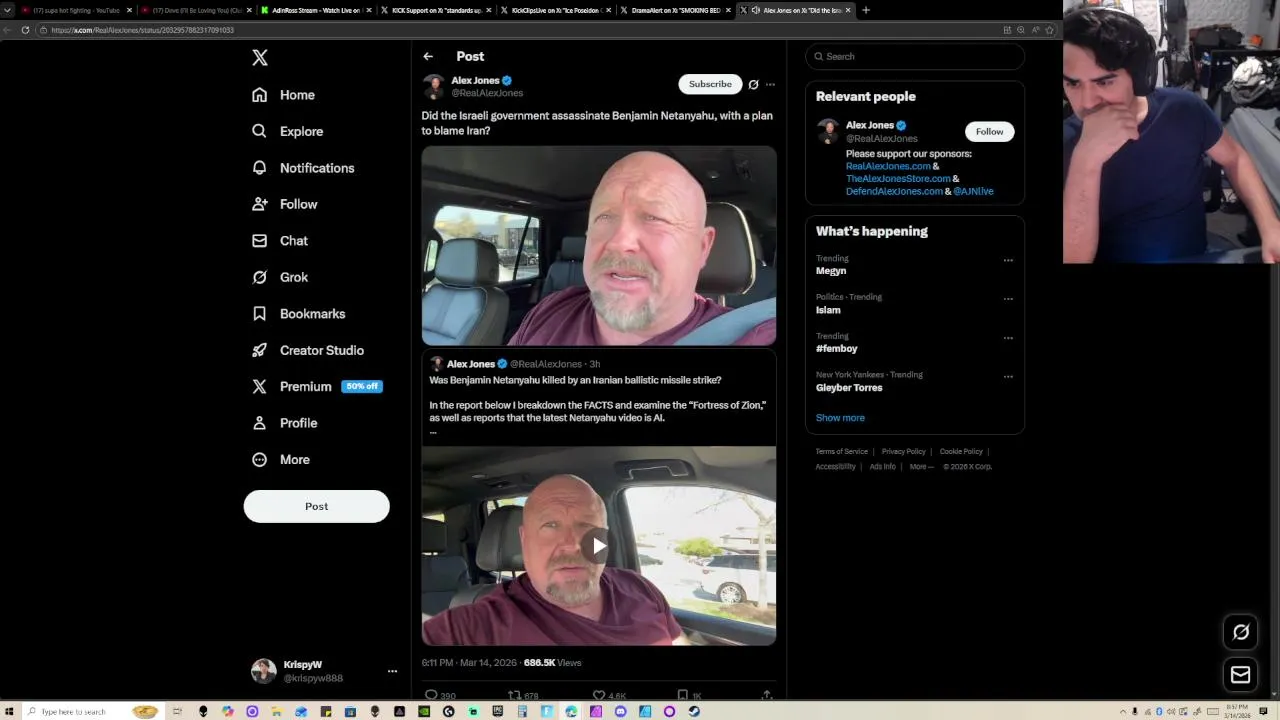Image resolution: width=1280 pixels, height=720 pixels.
Task: Open the post's three-dot options menu
Action: 770,85
